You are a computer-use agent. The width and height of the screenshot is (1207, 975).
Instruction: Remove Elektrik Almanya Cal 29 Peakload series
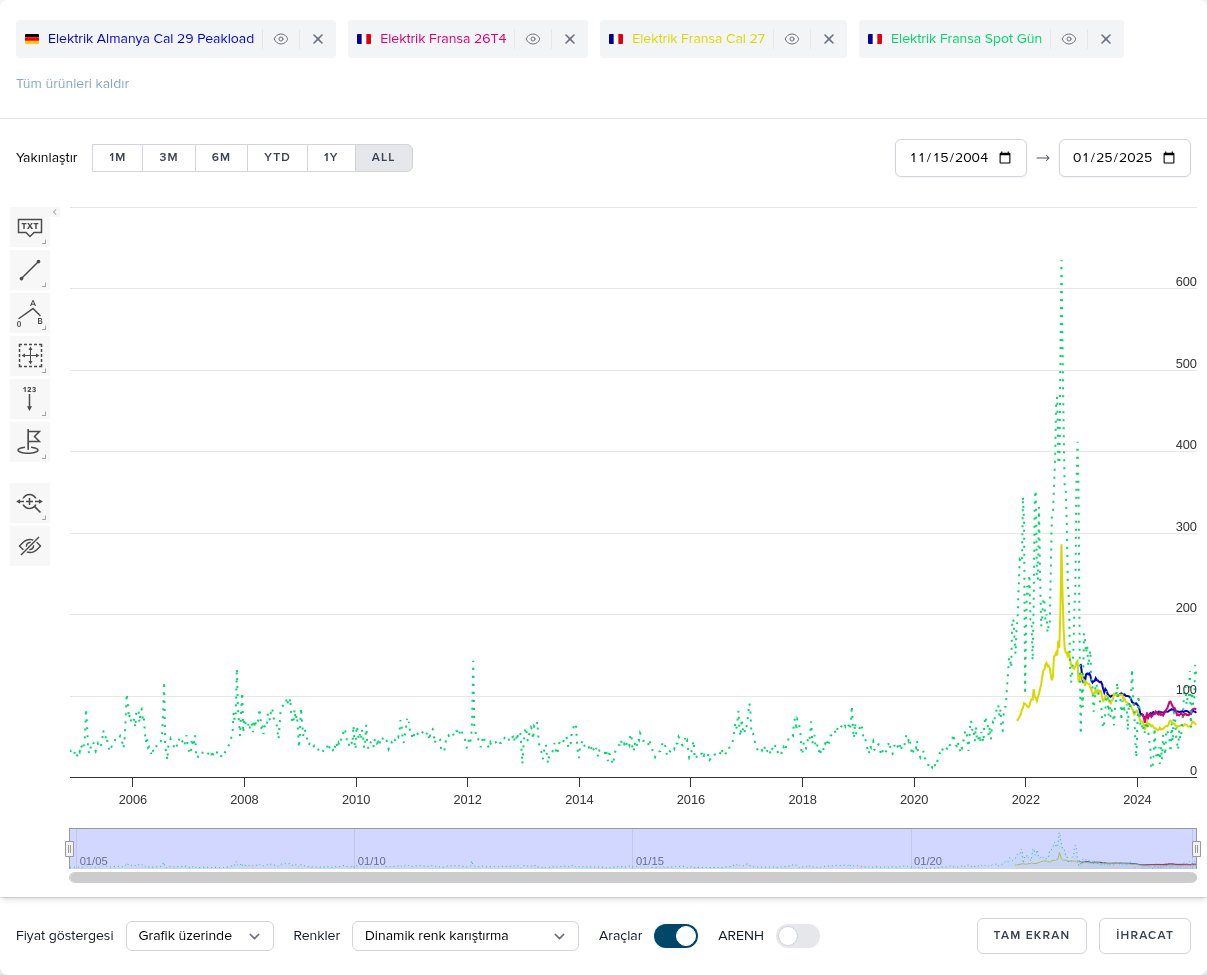pos(318,39)
